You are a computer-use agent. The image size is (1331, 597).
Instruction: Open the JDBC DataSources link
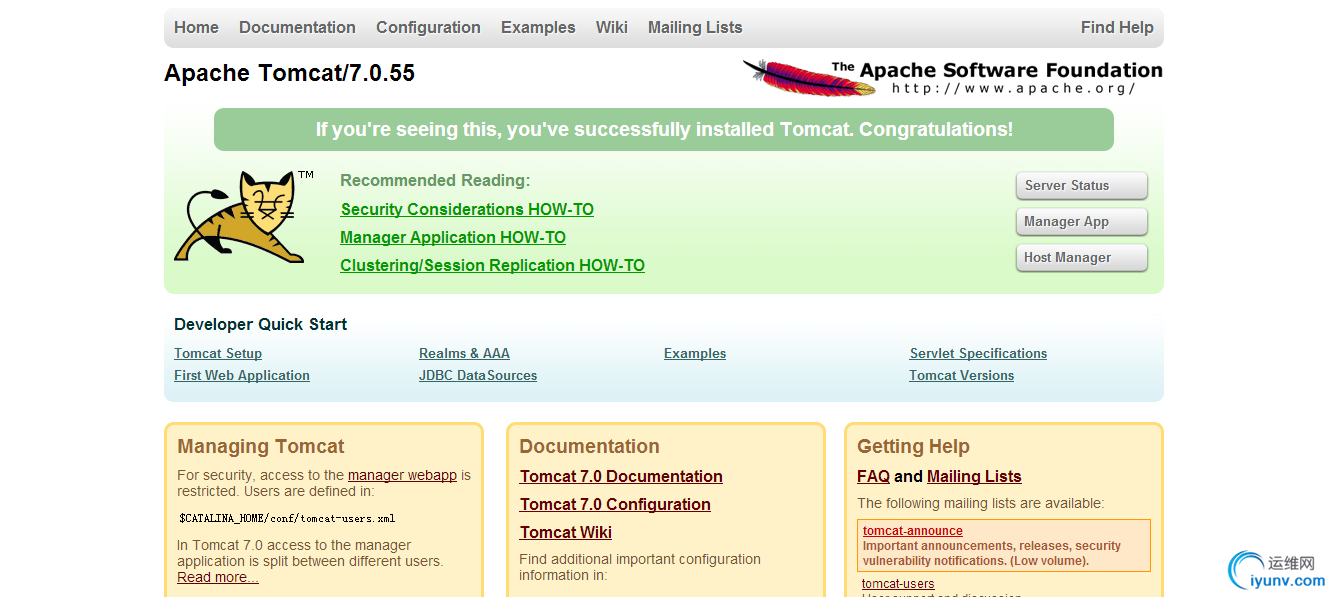478,375
